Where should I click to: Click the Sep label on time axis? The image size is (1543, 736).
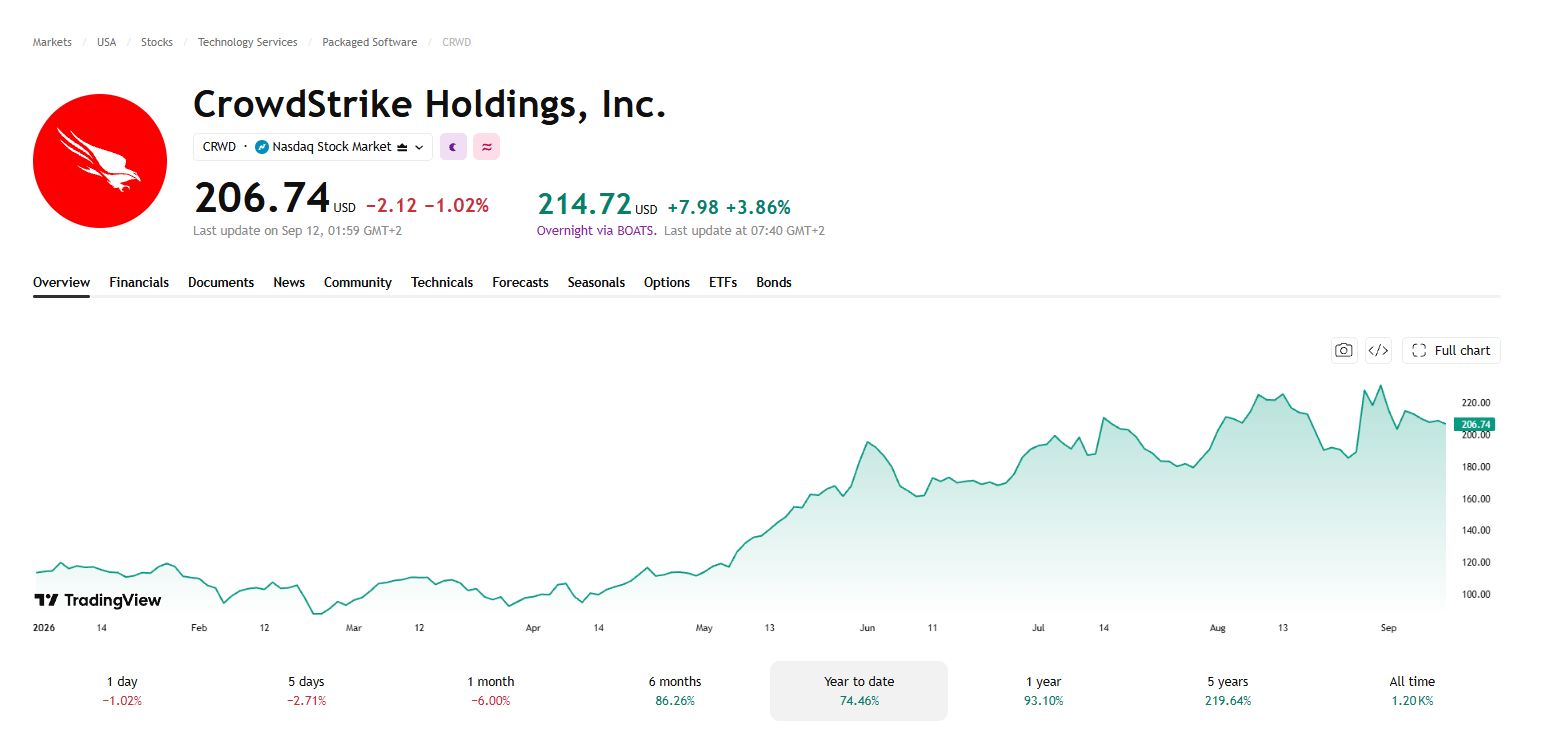[1388, 628]
